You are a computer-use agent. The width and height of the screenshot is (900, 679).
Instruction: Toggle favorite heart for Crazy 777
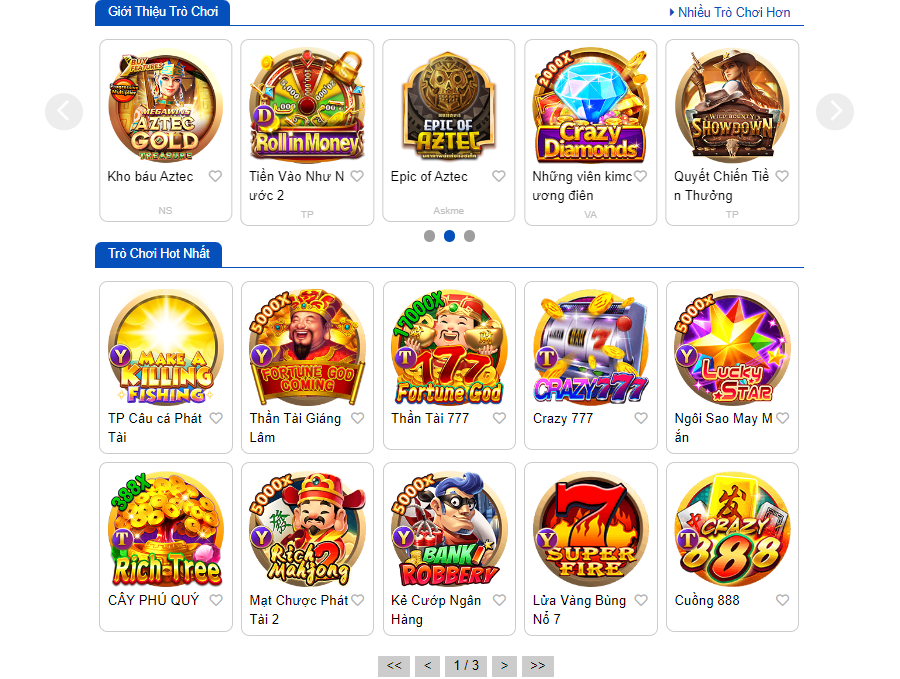641,418
